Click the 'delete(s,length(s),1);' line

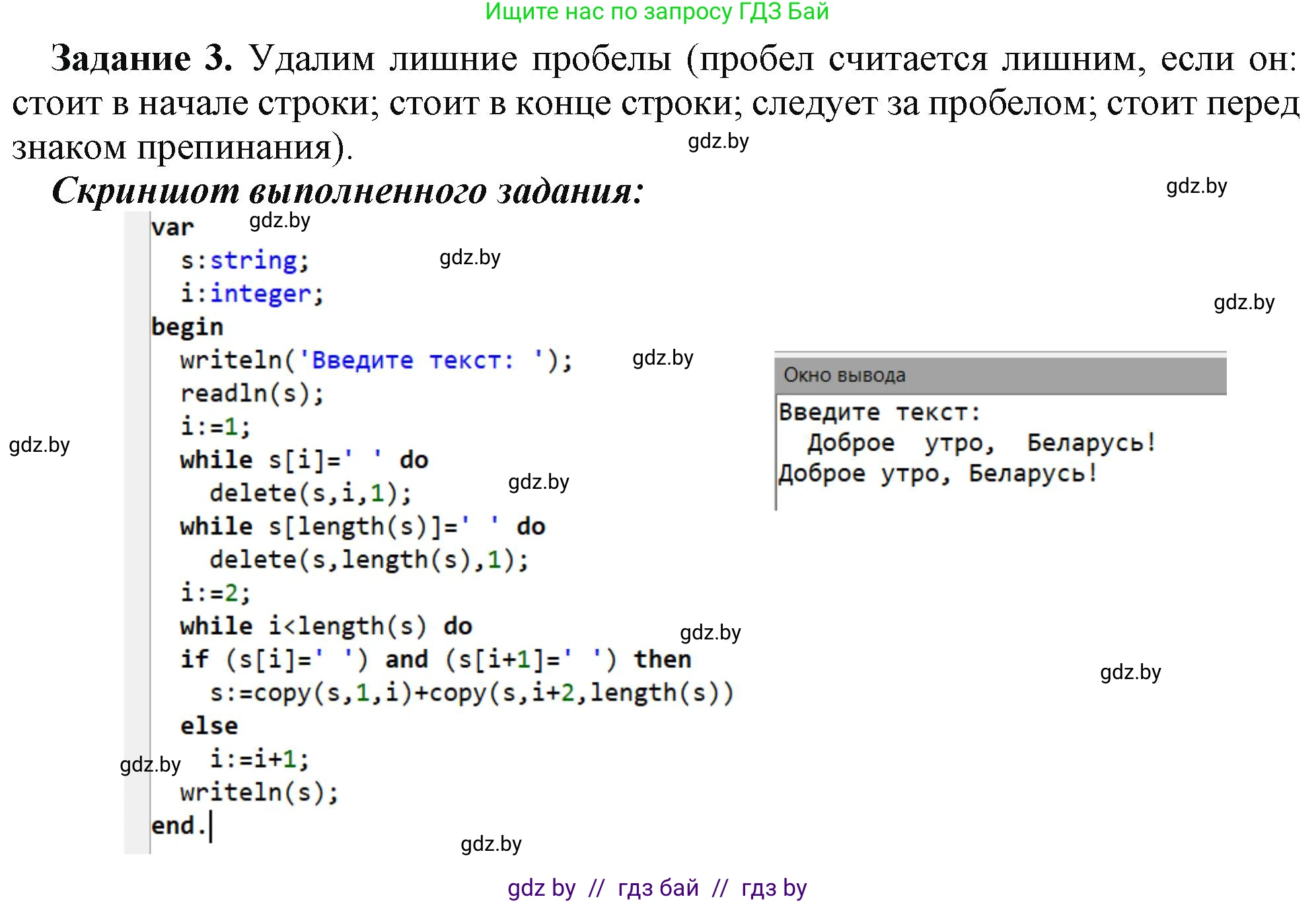click(x=369, y=560)
